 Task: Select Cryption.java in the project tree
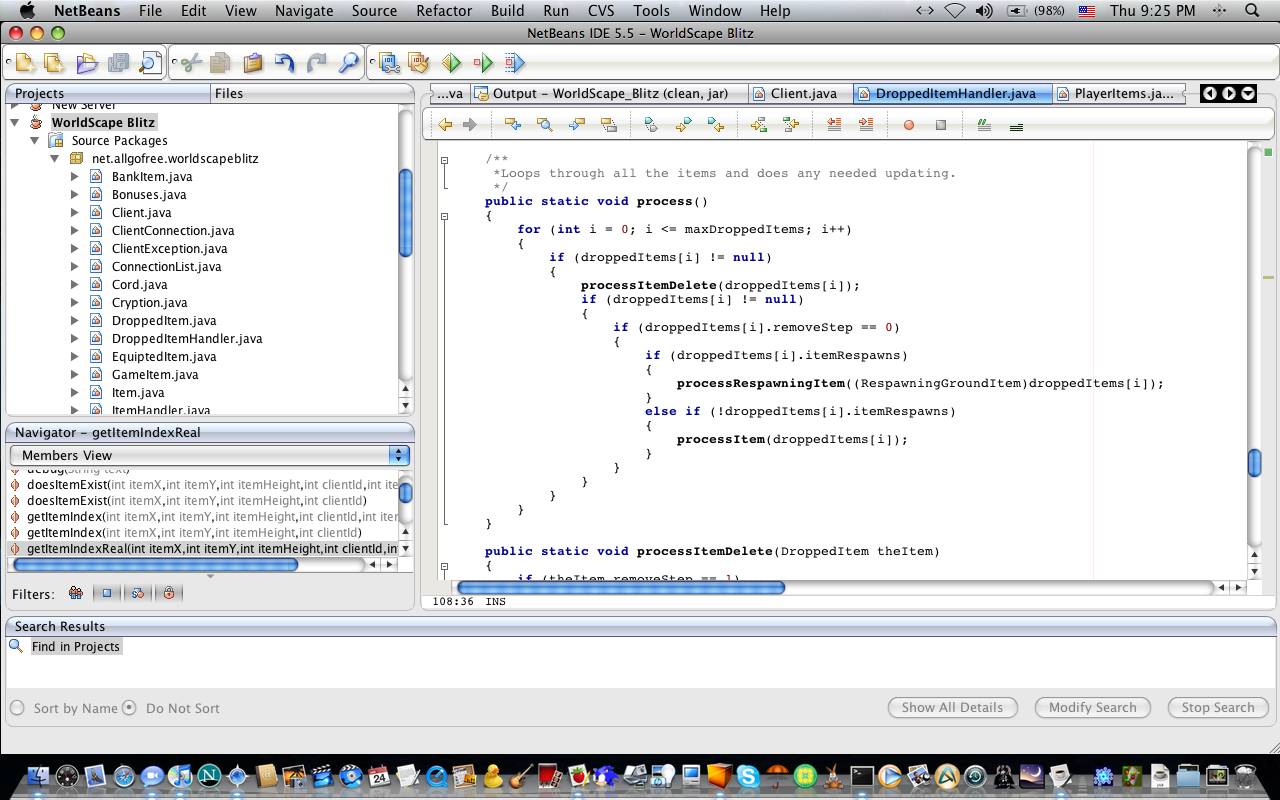click(149, 302)
